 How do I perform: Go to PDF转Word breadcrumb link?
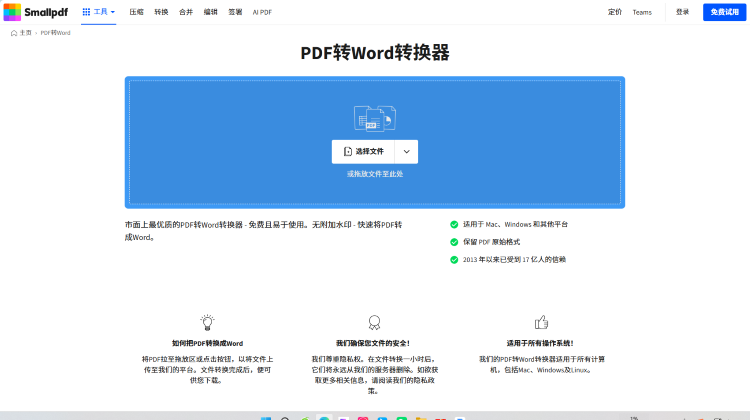tap(55, 33)
